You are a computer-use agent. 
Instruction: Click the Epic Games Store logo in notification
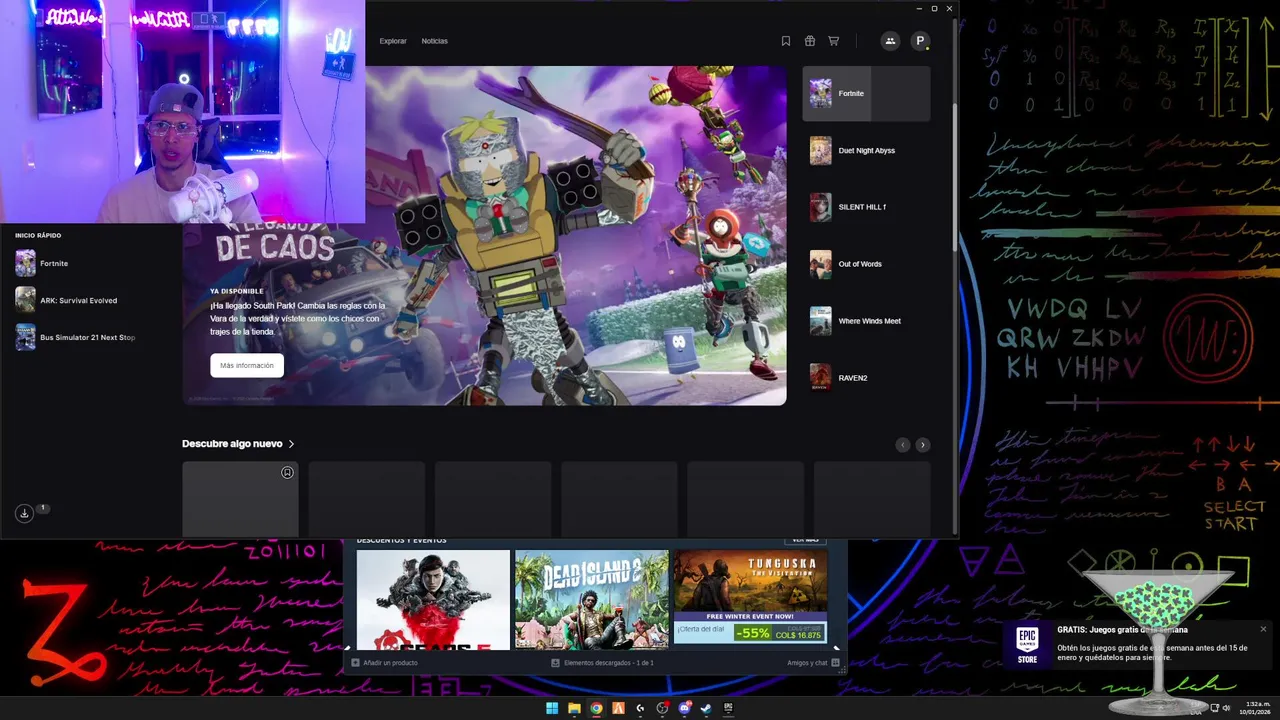tap(1027, 645)
